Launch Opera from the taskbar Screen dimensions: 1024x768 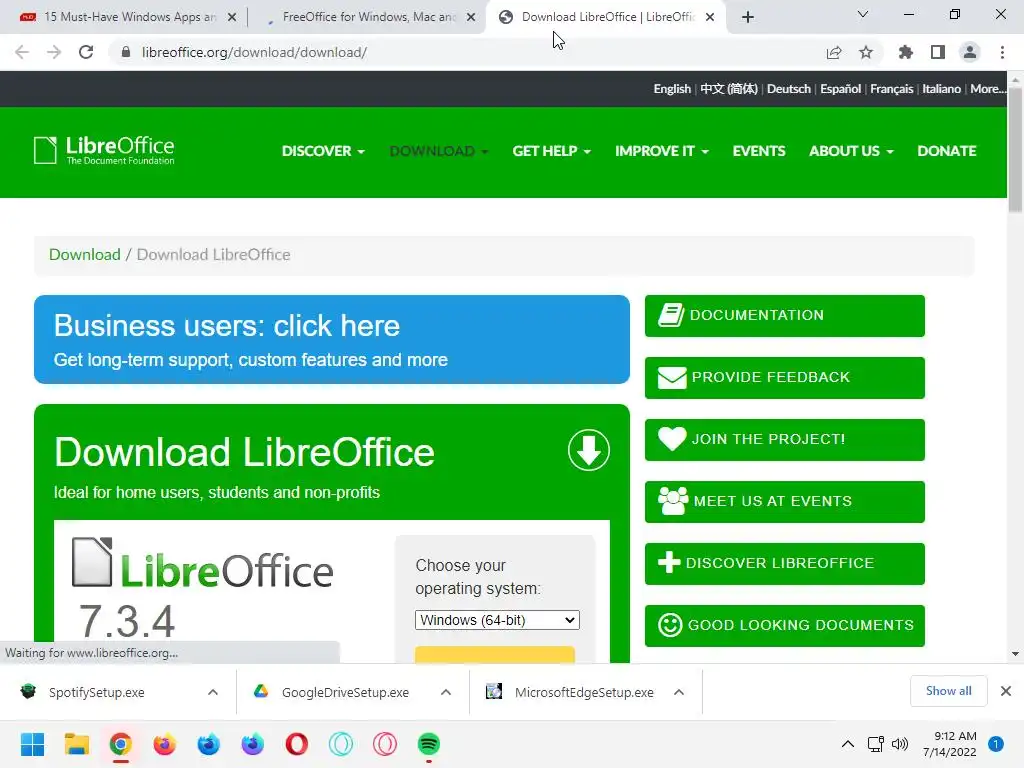point(296,744)
